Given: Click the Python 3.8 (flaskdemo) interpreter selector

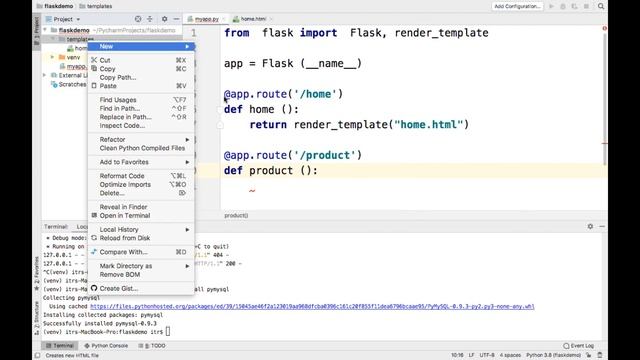Looking at the screenshot, I should click(x=553, y=356).
